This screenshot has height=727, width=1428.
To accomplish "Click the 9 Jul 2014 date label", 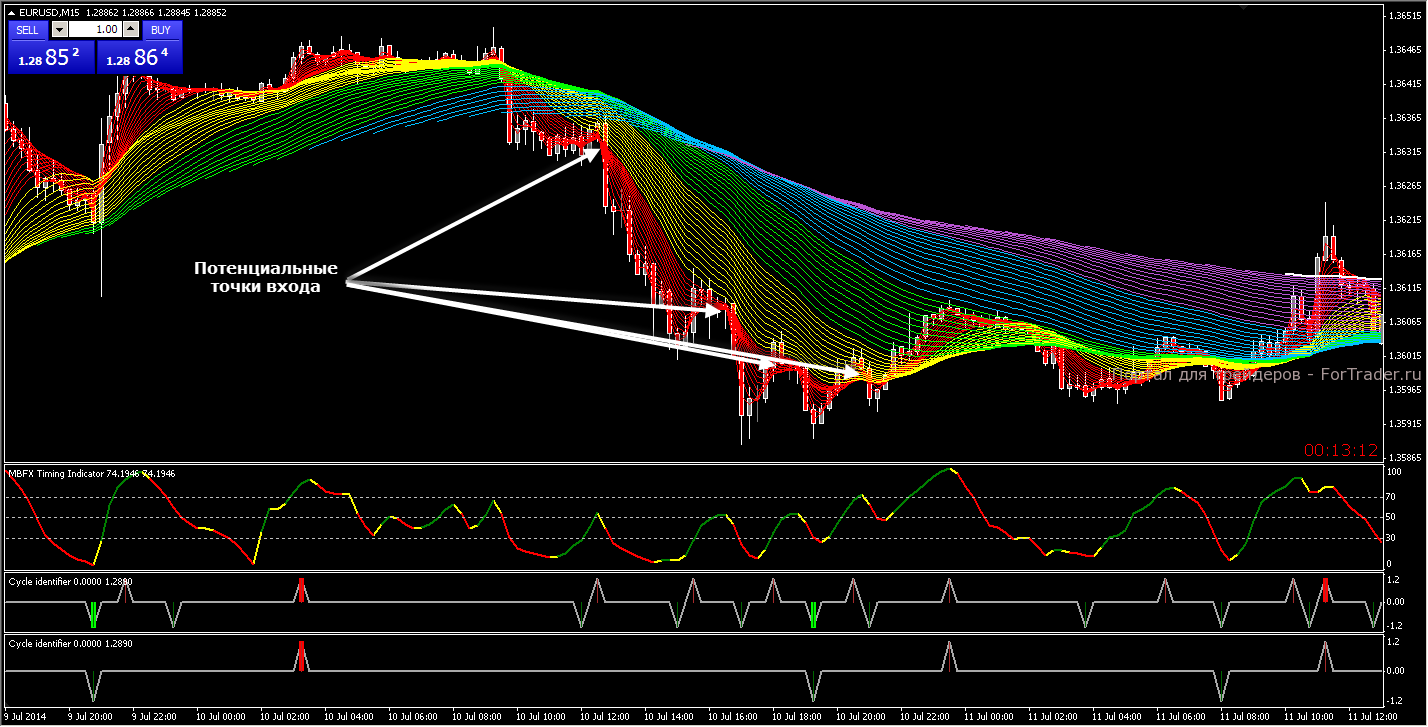I will point(24,717).
